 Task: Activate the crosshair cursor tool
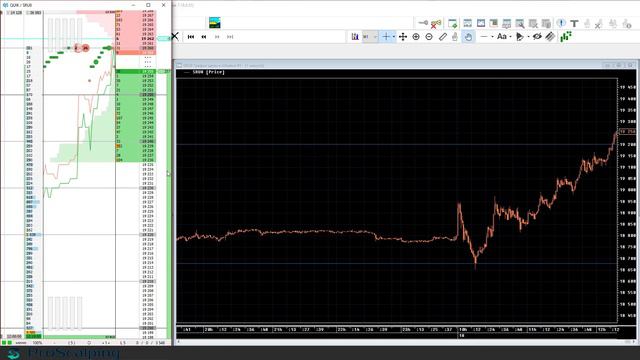click(386, 37)
